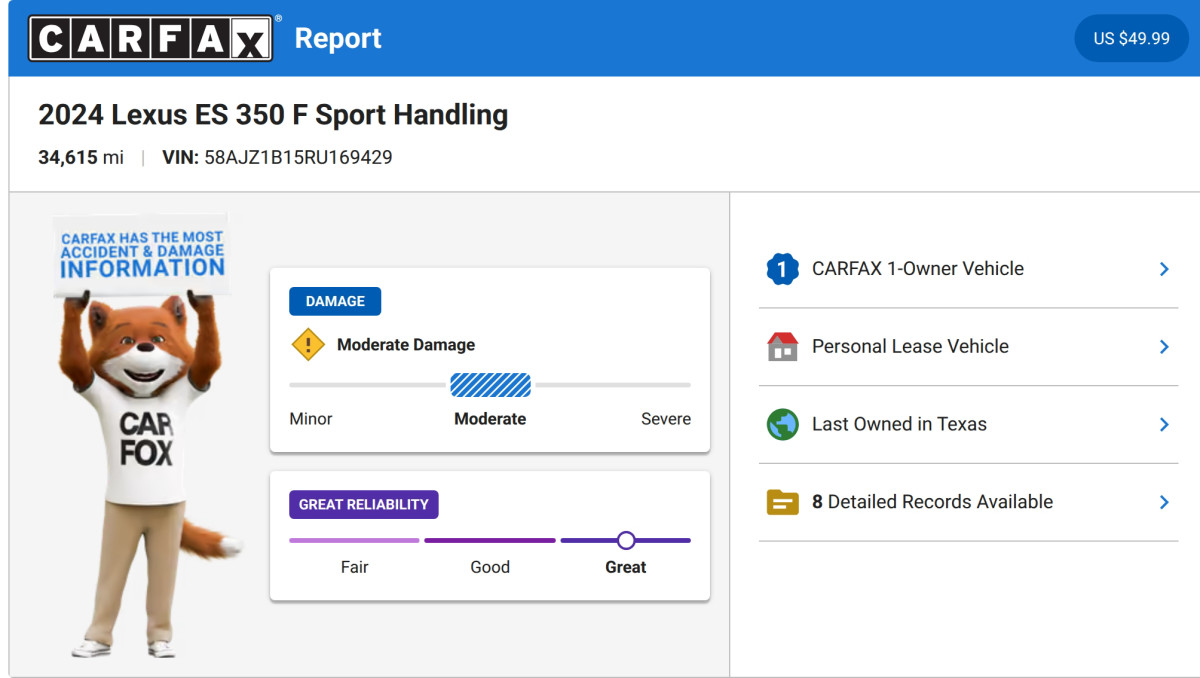
Task: Expand the CARFAX 1-Owner Vehicle chevron
Action: [1164, 269]
